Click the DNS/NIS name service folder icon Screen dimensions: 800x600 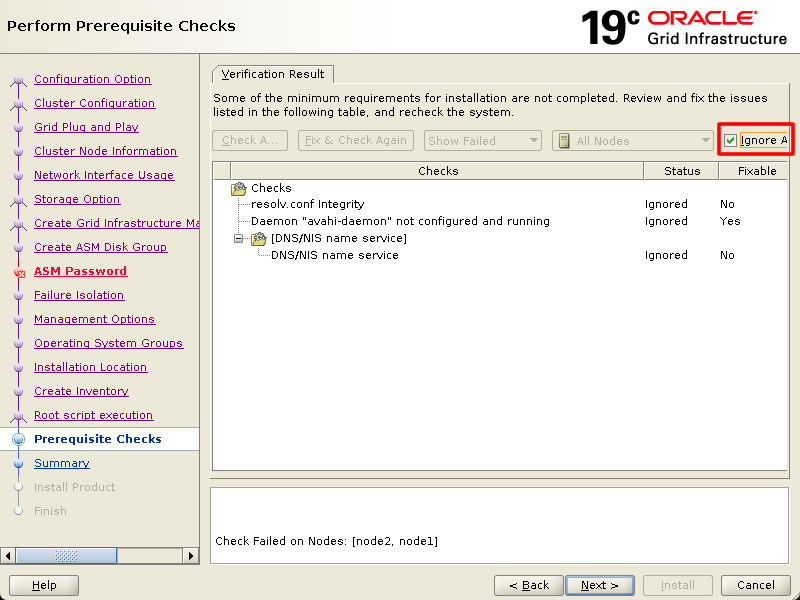click(259, 238)
